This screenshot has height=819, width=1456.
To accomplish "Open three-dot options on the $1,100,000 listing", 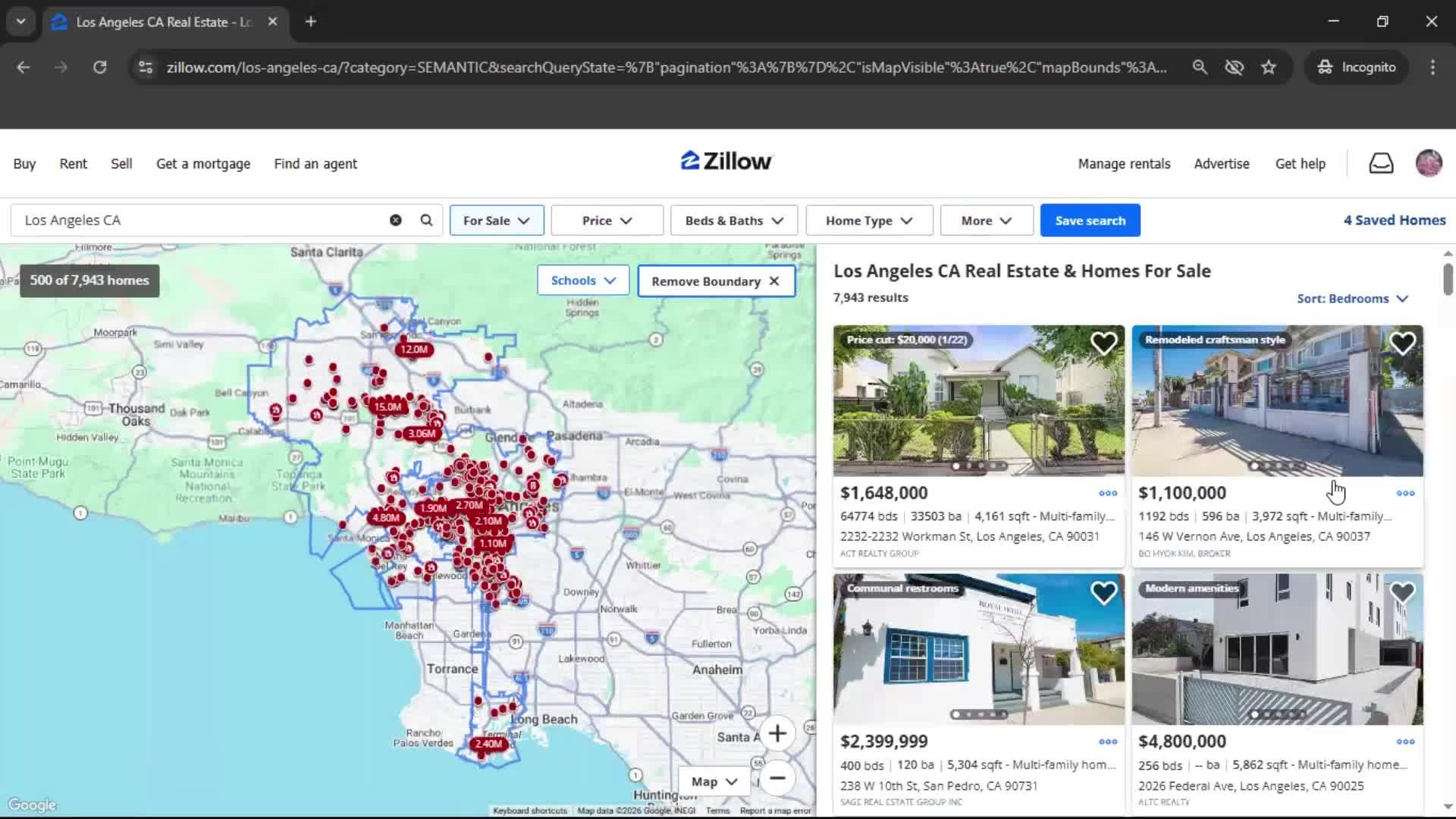I will (1404, 493).
